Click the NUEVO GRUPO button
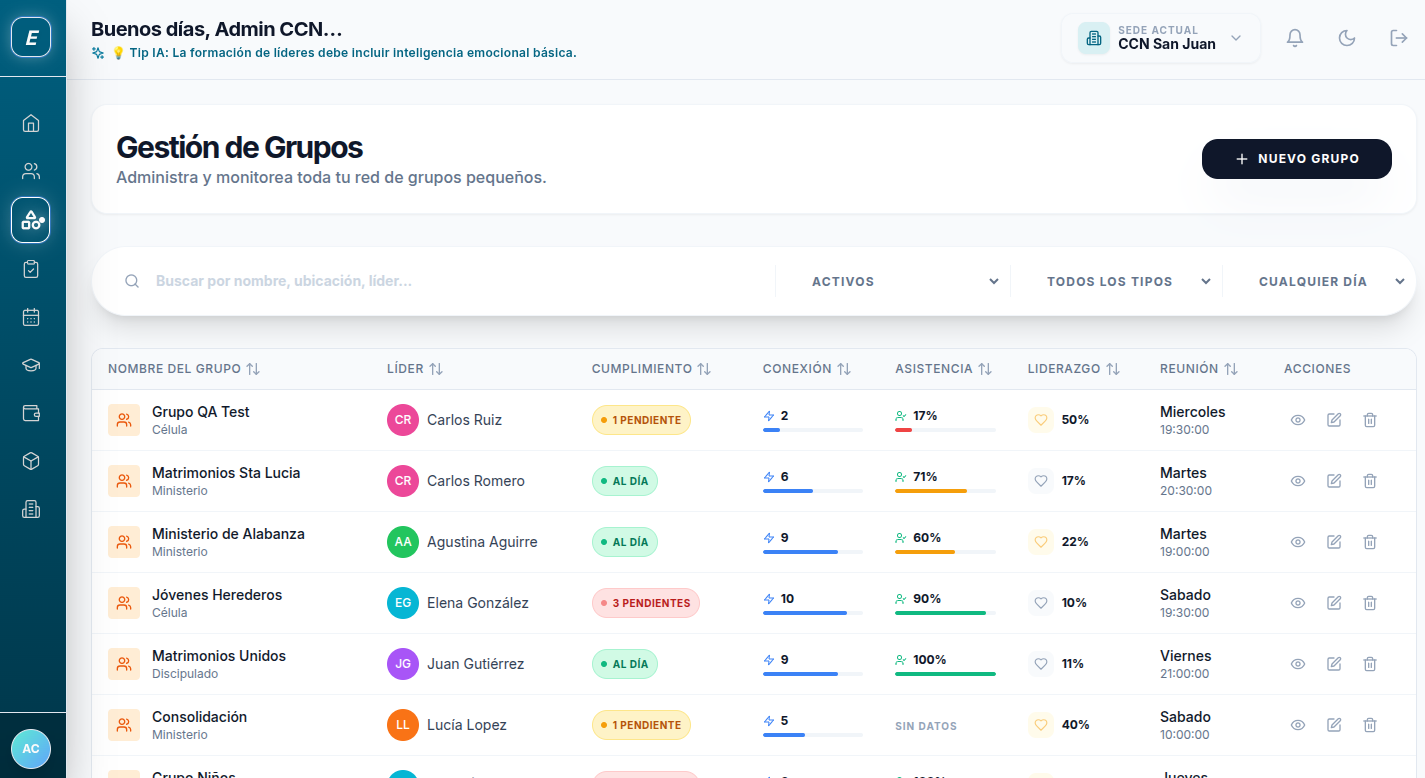This screenshot has height=778, width=1425. pyautogui.click(x=1296, y=159)
